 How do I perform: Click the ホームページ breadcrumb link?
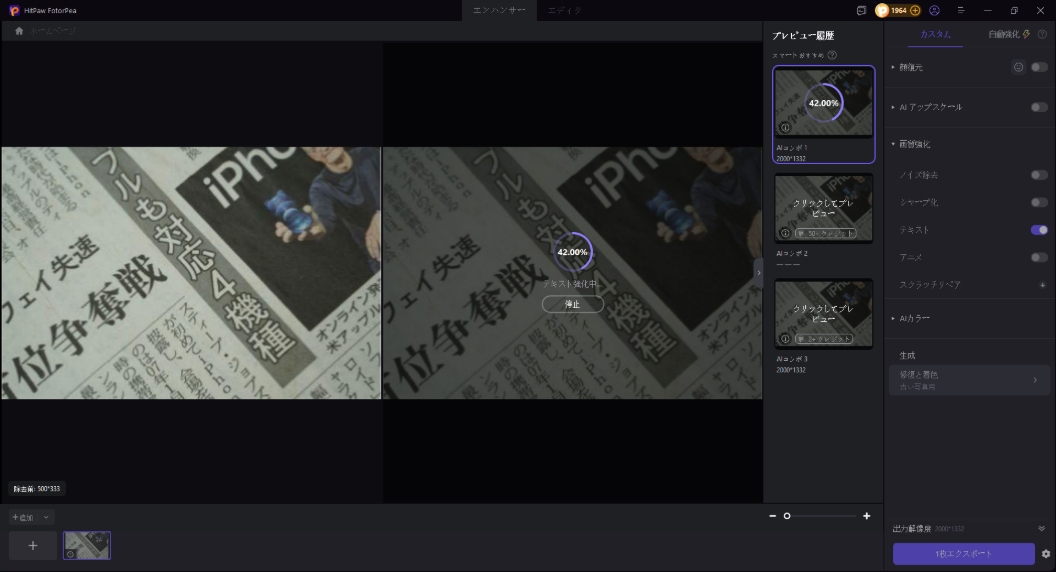[x=53, y=31]
